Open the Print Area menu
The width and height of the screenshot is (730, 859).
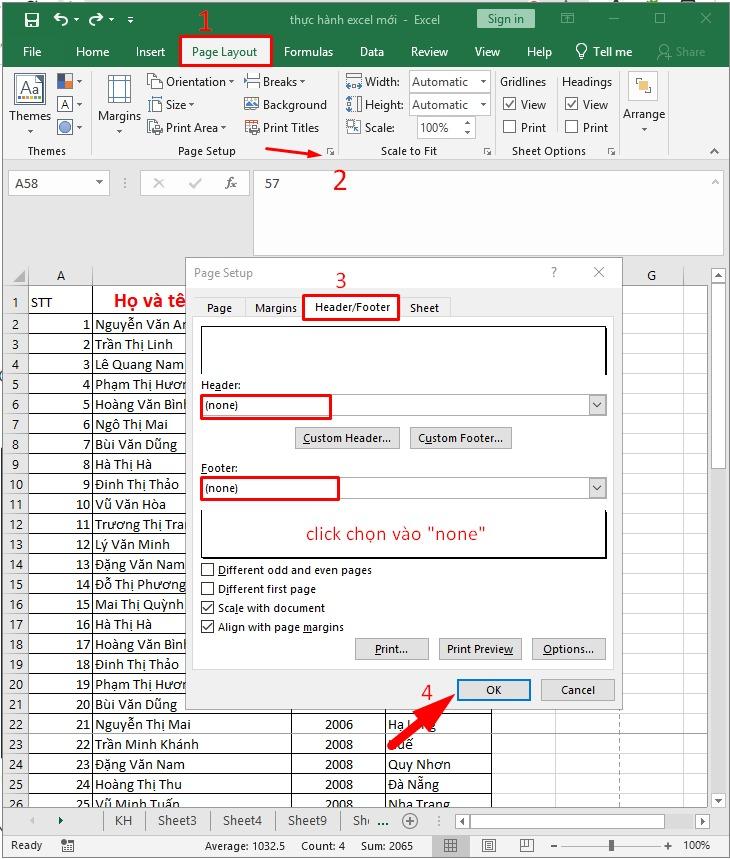click(186, 128)
